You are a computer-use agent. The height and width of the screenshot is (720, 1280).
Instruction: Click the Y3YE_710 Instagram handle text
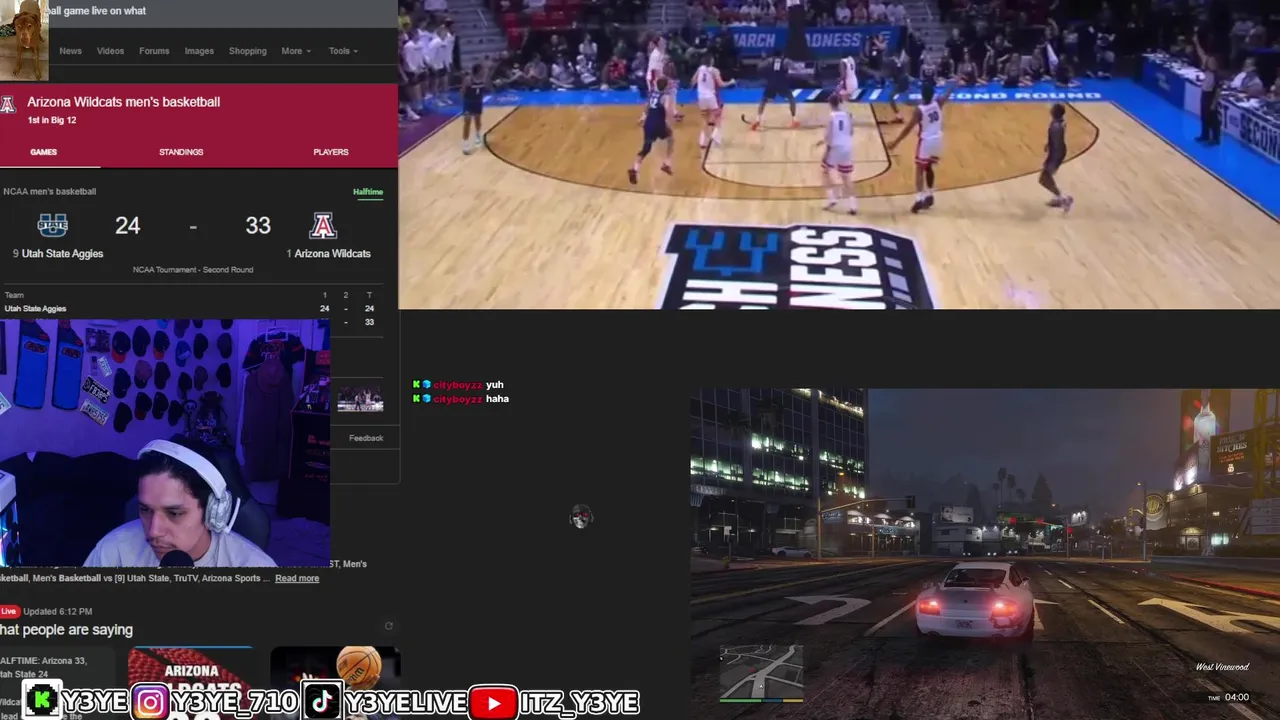pyautogui.click(x=234, y=703)
